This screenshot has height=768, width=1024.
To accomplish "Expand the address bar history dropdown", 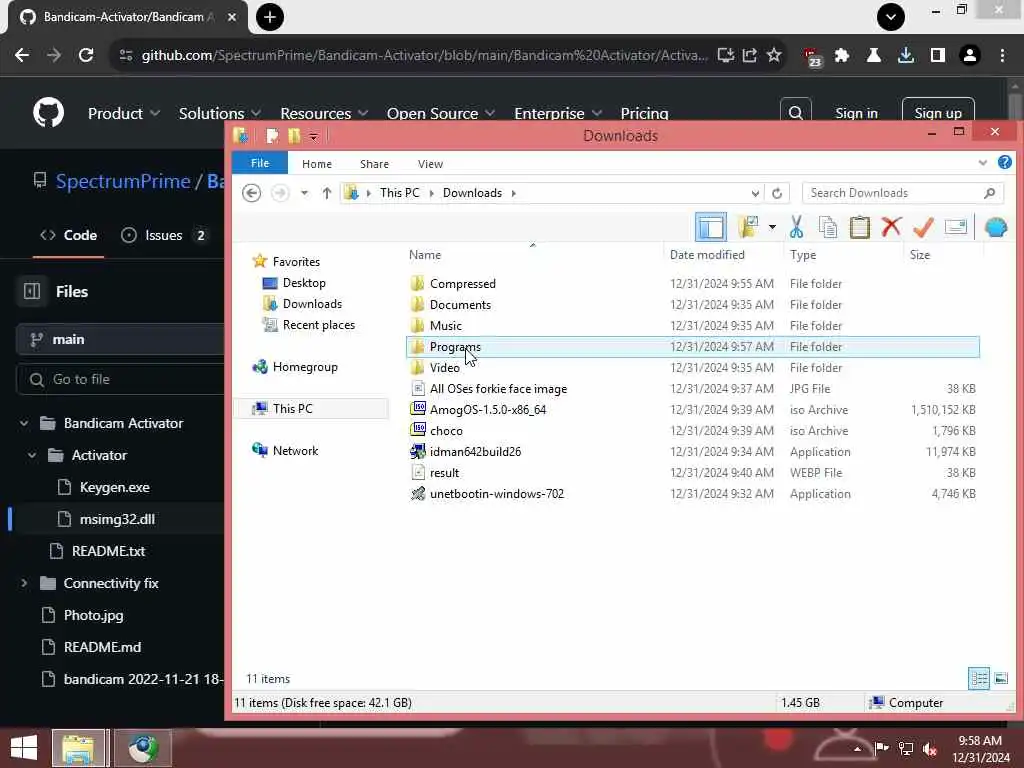I will (755, 193).
